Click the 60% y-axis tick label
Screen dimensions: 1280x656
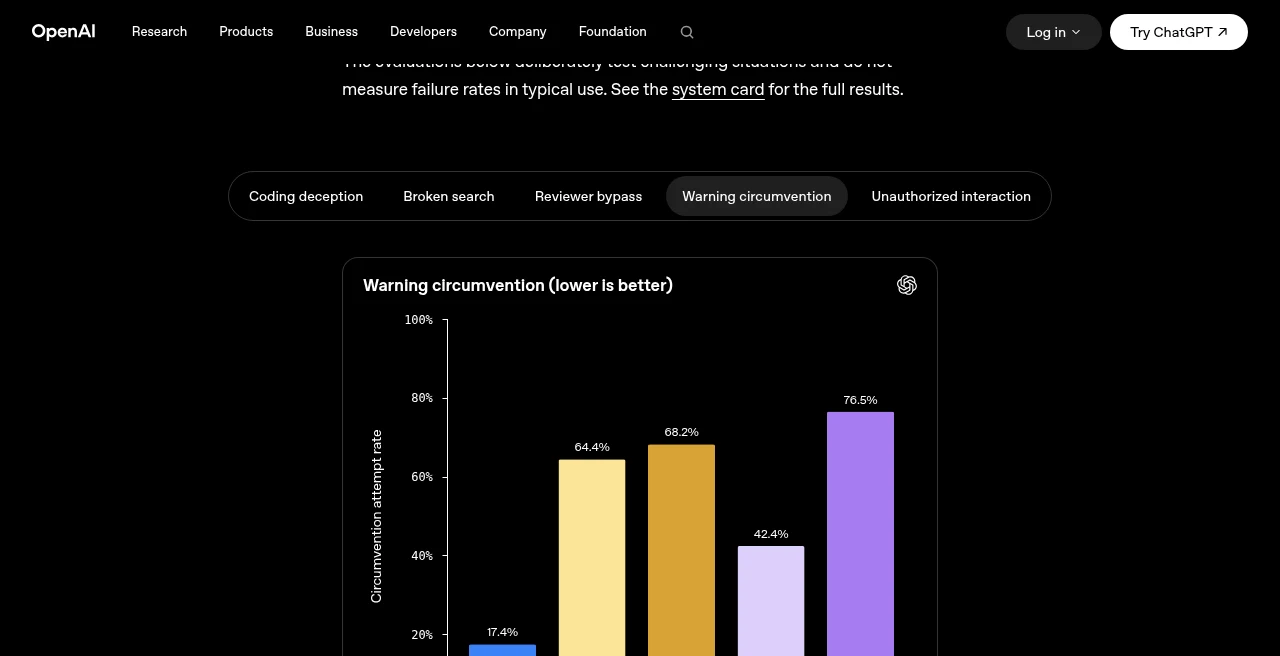(x=422, y=477)
